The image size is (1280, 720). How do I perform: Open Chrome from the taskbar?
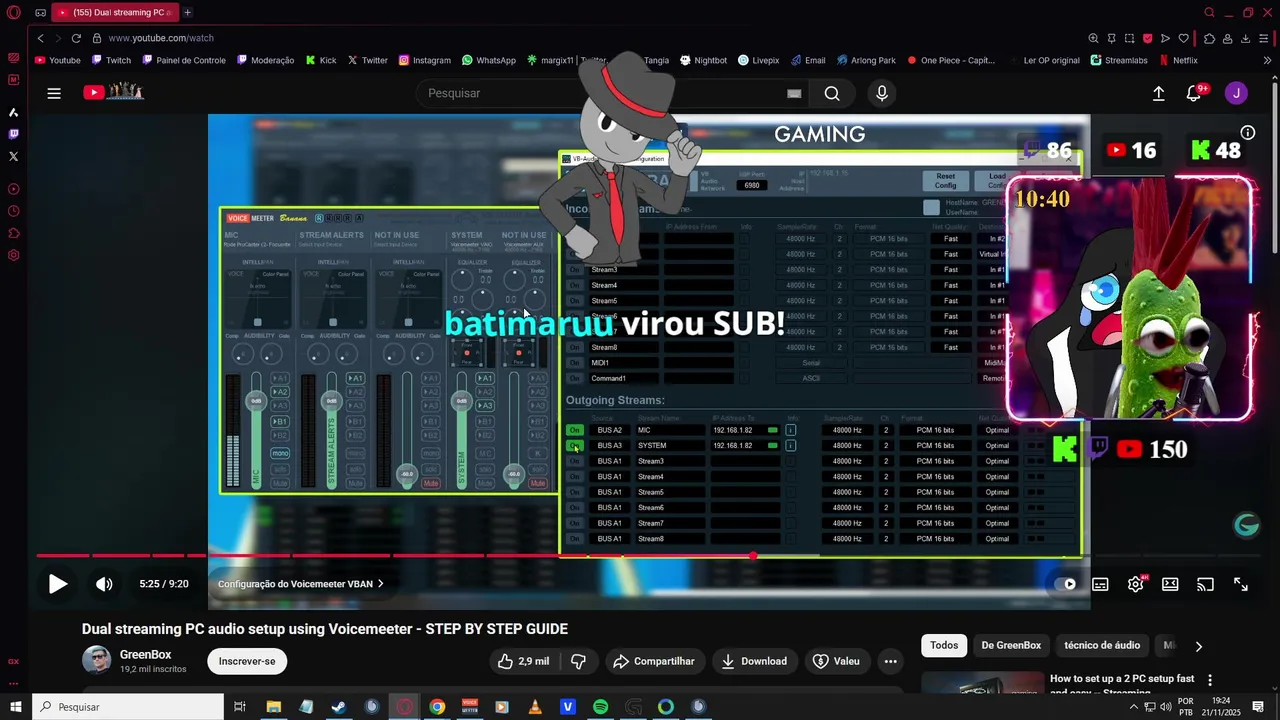[437, 707]
